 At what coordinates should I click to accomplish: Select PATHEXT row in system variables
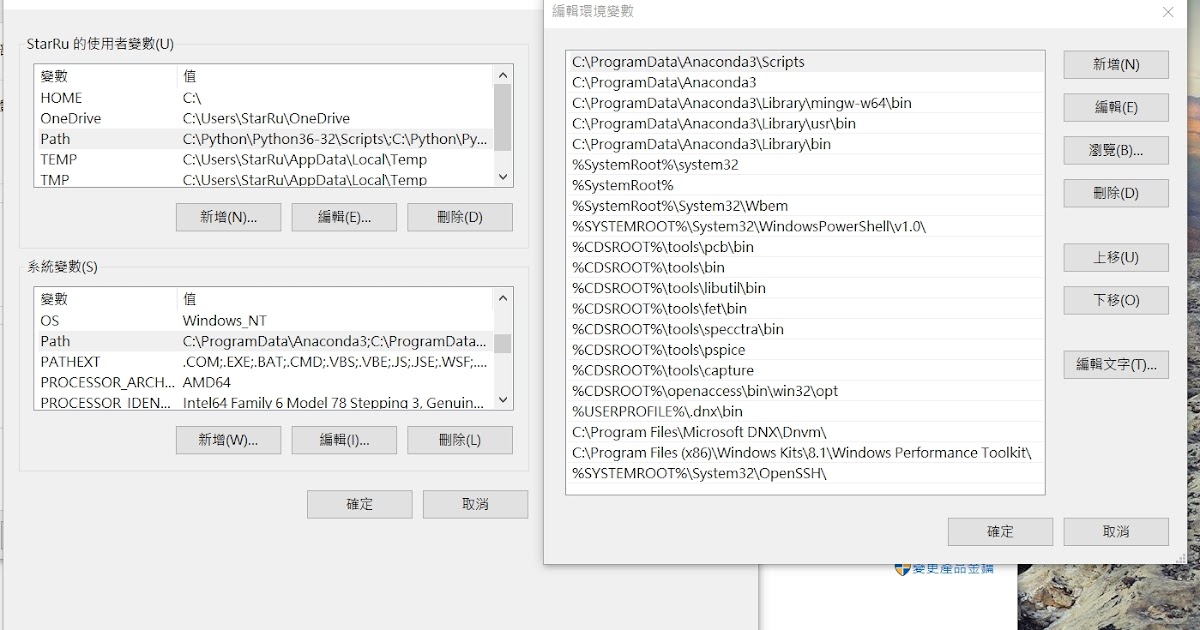tap(264, 362)
